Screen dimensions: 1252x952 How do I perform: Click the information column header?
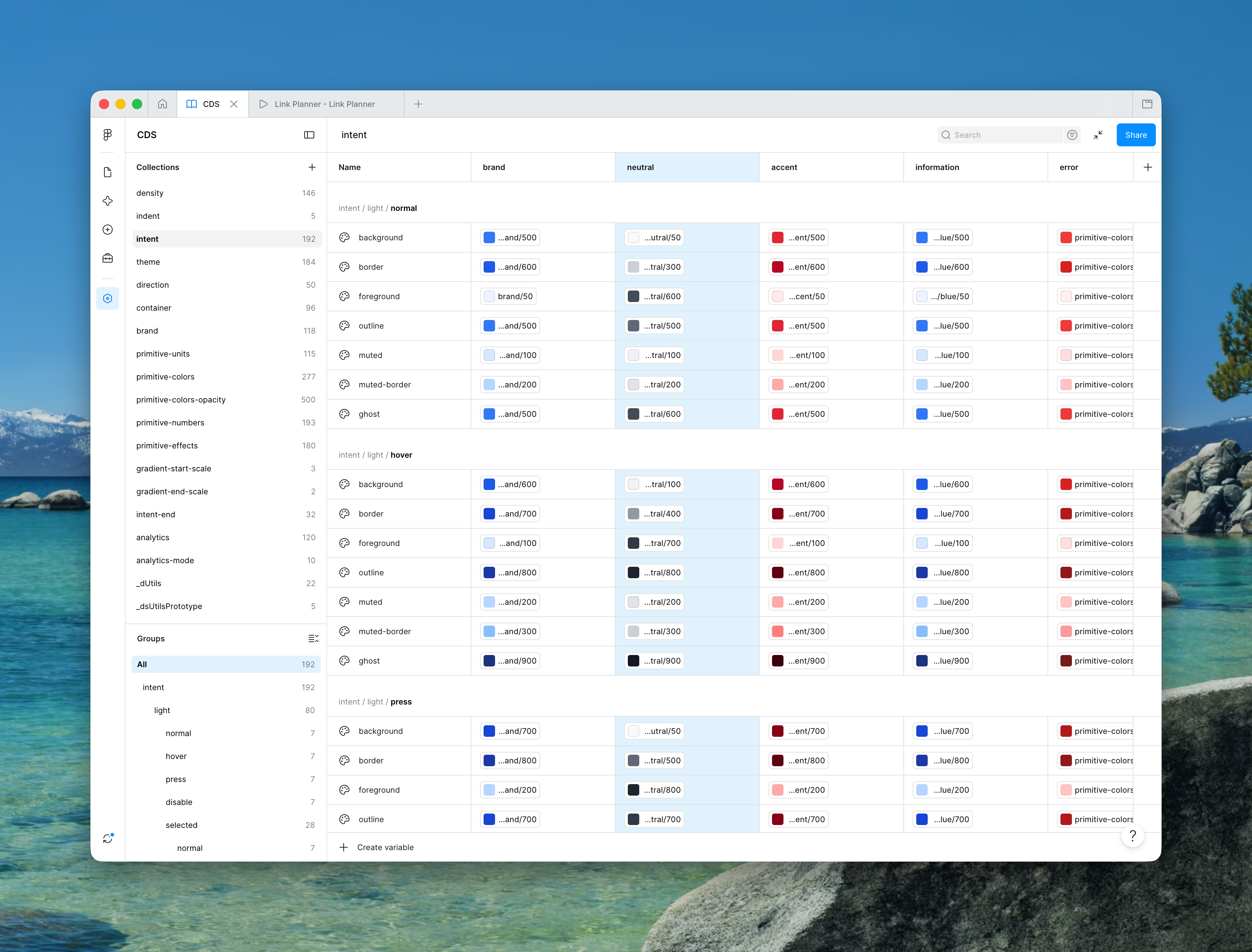click(975, 167)
